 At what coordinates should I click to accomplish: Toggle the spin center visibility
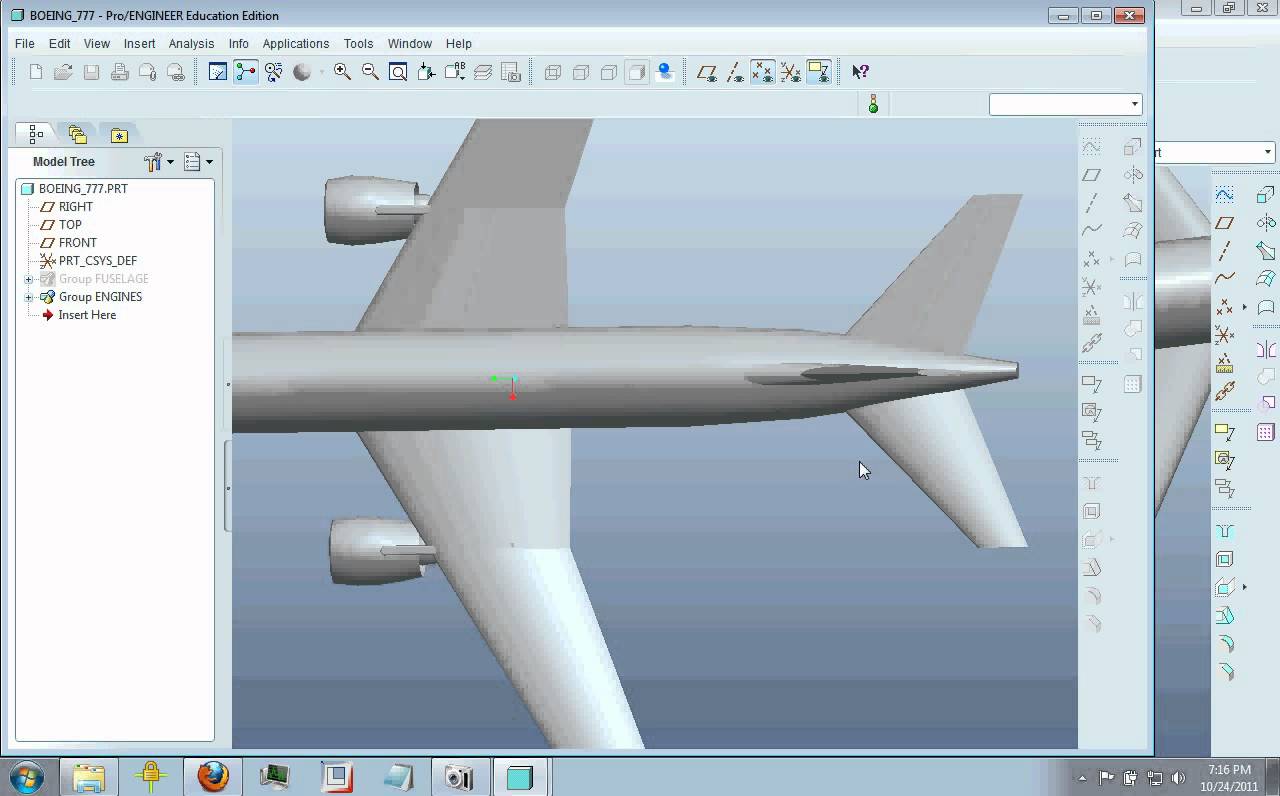(665, 71)
